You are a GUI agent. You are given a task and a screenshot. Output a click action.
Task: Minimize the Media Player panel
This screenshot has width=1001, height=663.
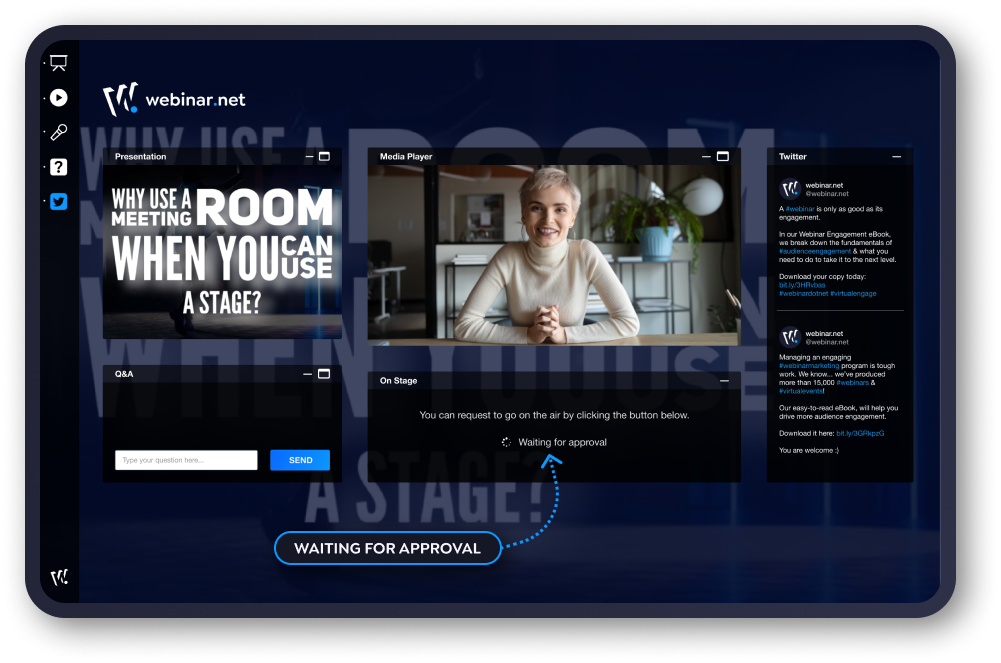pyautogui.click(x=706, y=156)
